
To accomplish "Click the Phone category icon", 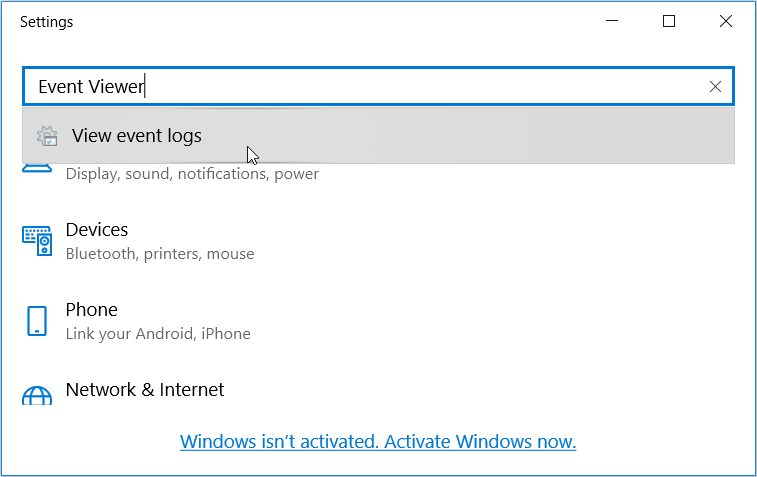I will click(x=37, y=320).
